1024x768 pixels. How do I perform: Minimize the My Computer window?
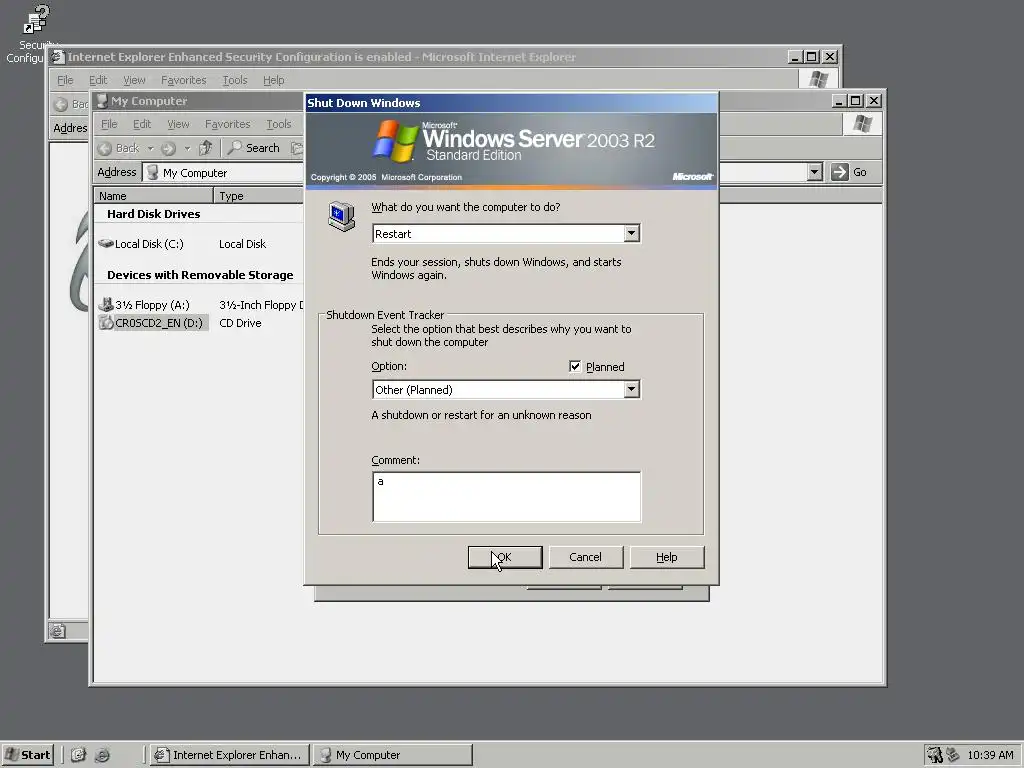point(839,101)
